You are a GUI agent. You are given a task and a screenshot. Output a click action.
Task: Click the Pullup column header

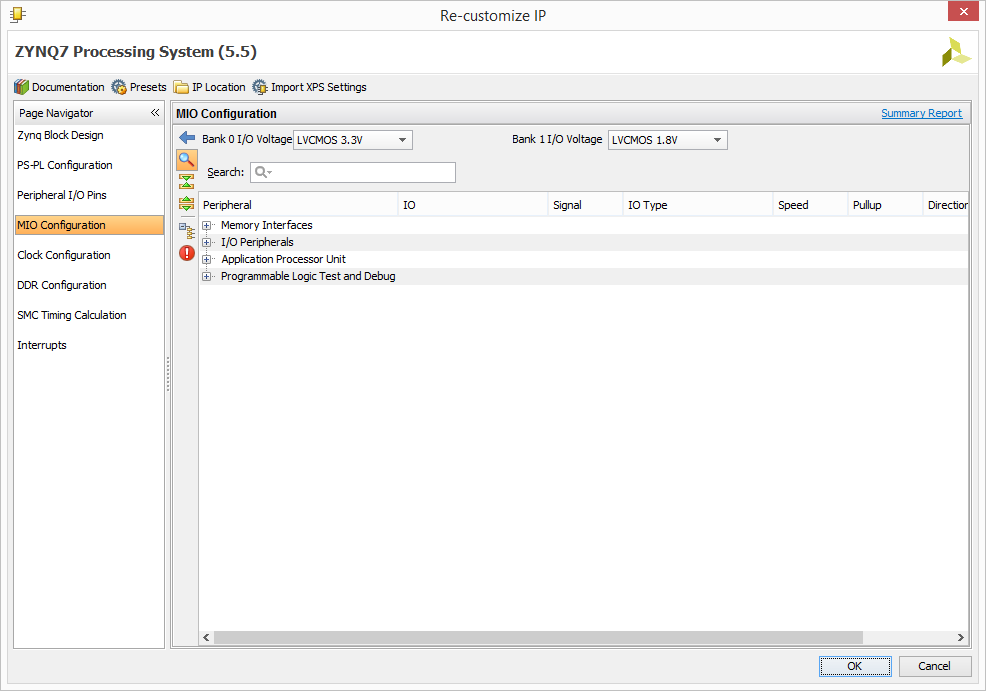[885, 205]
